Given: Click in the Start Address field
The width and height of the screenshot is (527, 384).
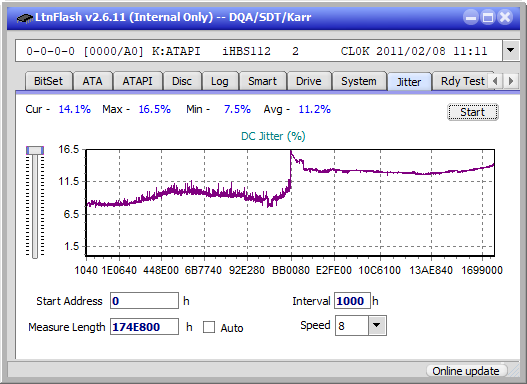Looking at the screenshot, I should 145,301.
